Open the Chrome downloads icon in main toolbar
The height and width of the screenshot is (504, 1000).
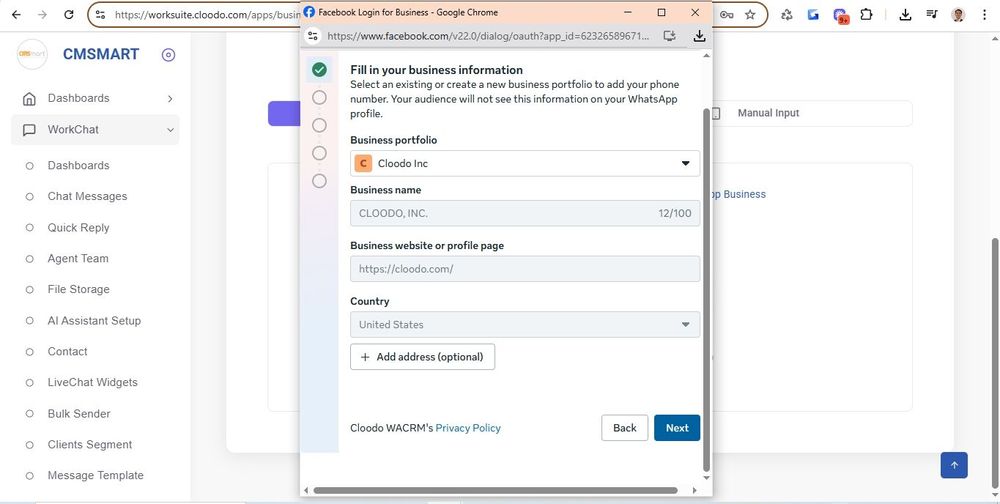[x=905, y=15]
